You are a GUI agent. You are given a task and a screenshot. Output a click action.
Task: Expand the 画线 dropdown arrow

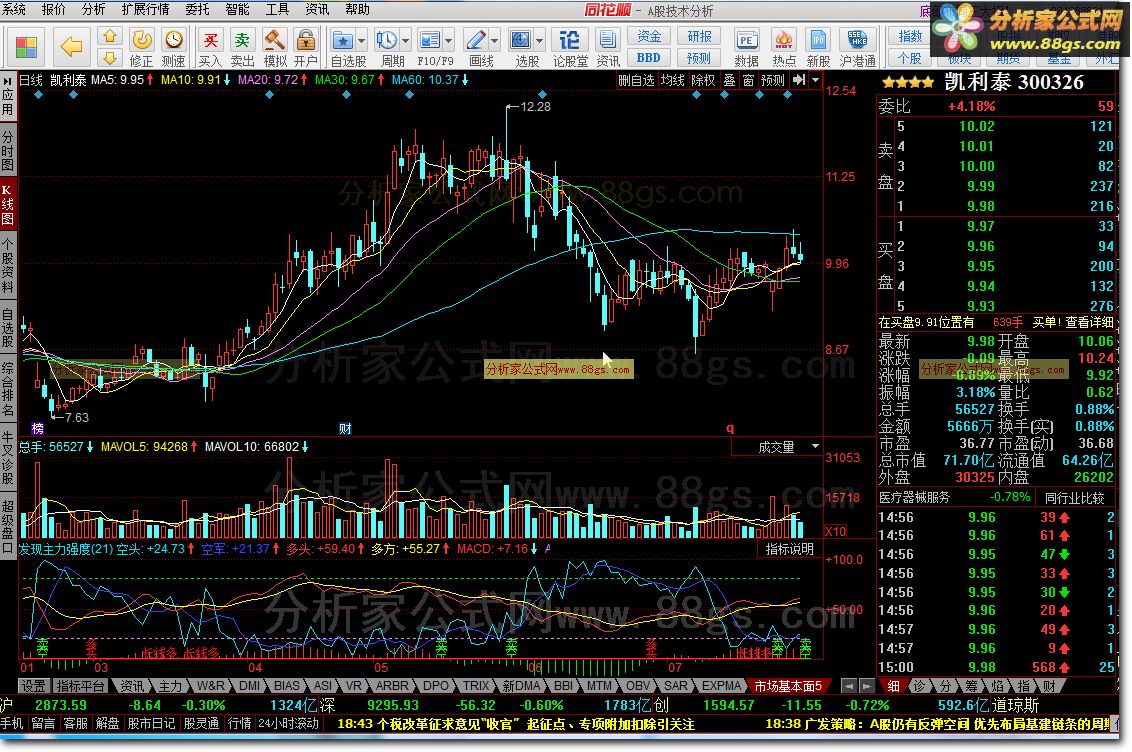[495, 40]
